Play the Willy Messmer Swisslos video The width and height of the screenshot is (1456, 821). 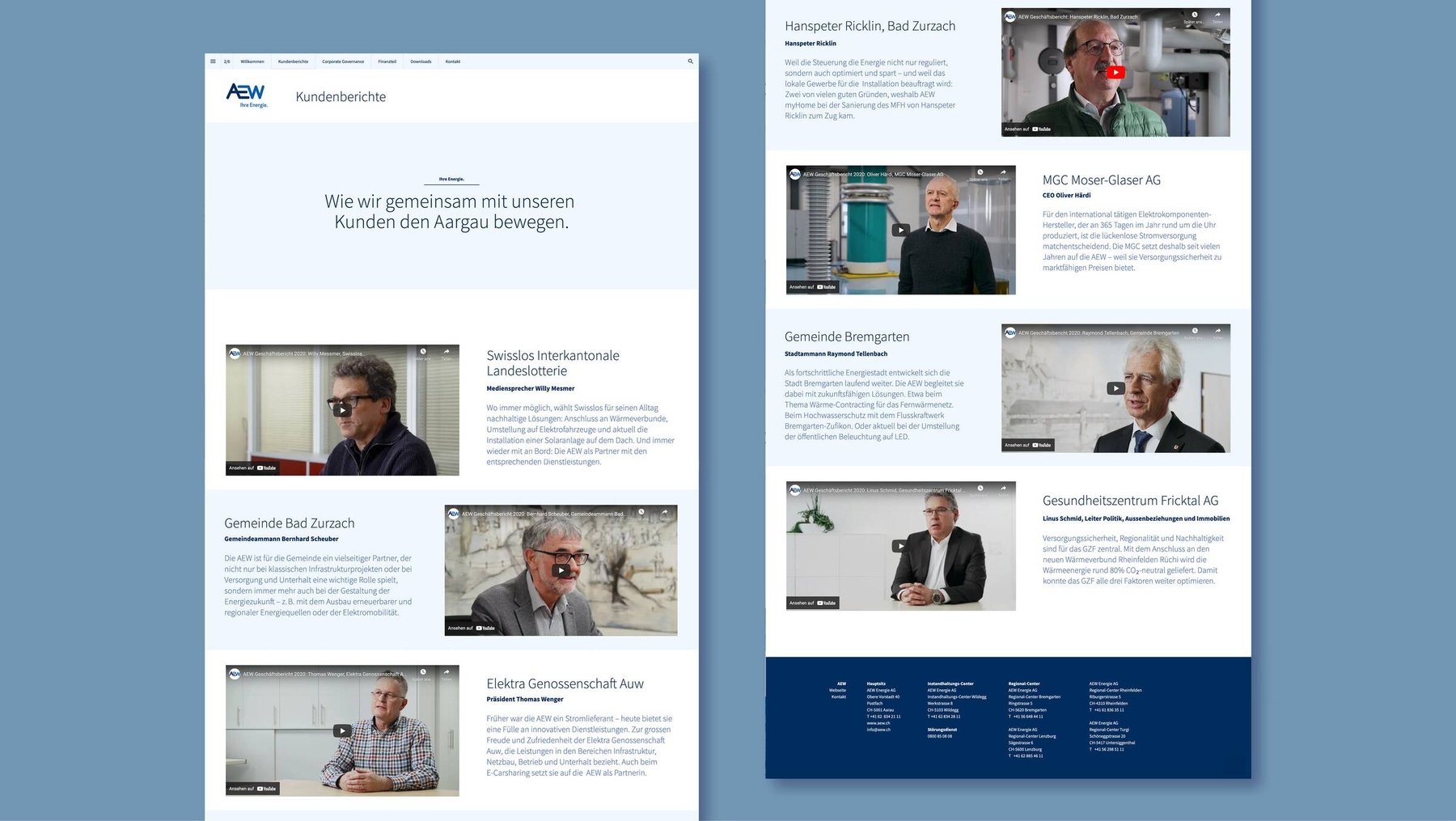click(342, 410)
